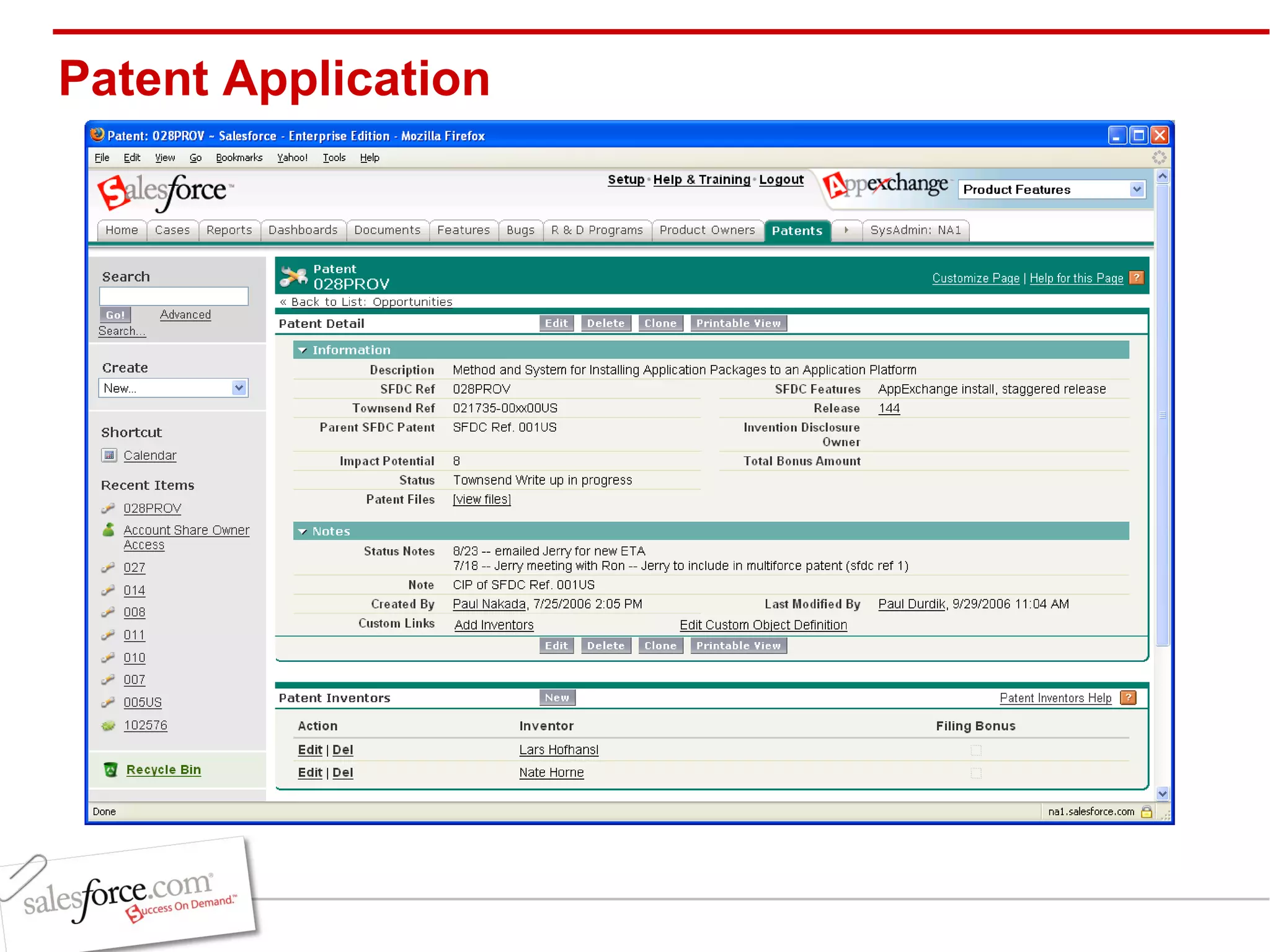Click the icon beside recent item 007
Image resolution: width=1270 pixels, height=952 pixels.
(108, 679)
